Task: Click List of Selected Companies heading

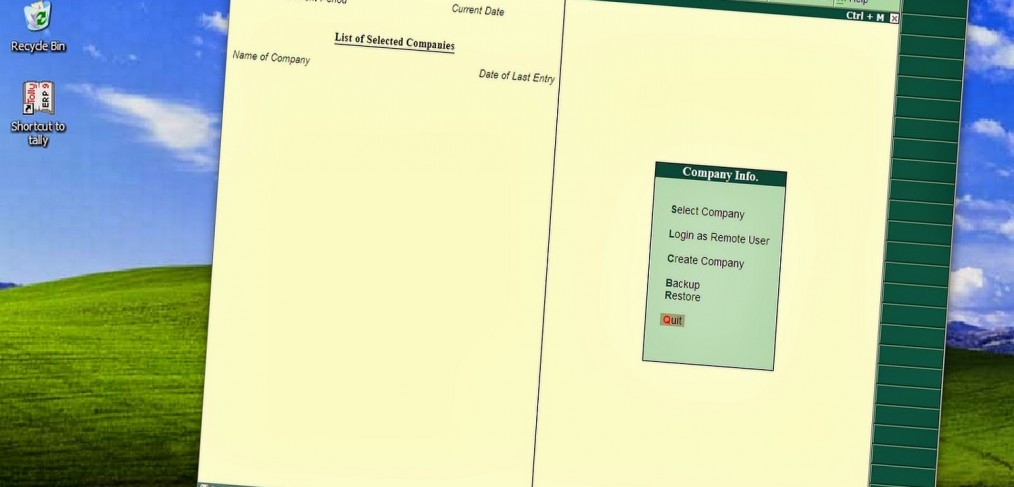Action: (x=394, y=41)
